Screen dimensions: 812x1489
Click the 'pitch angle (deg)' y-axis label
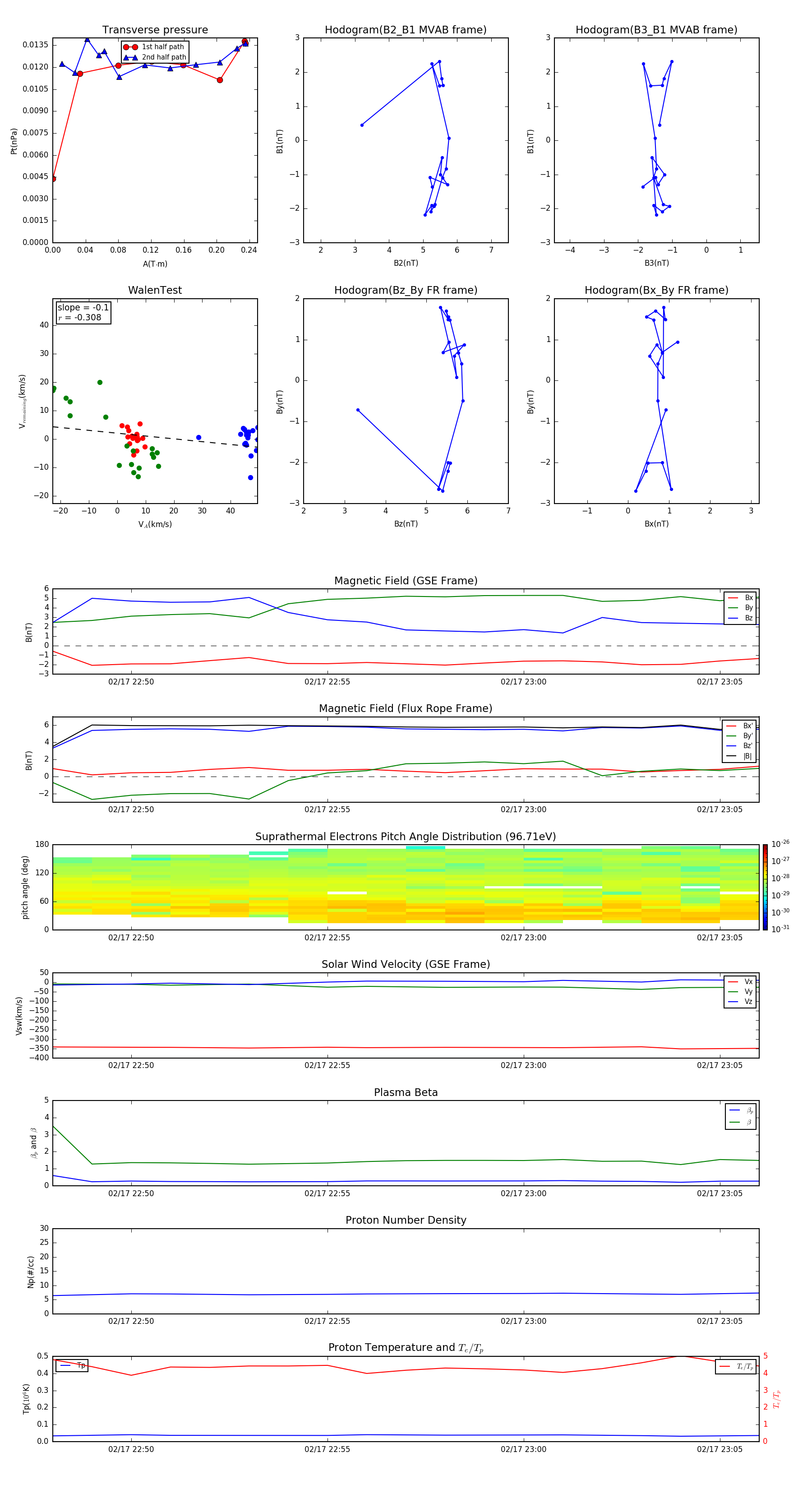[25, 887]
